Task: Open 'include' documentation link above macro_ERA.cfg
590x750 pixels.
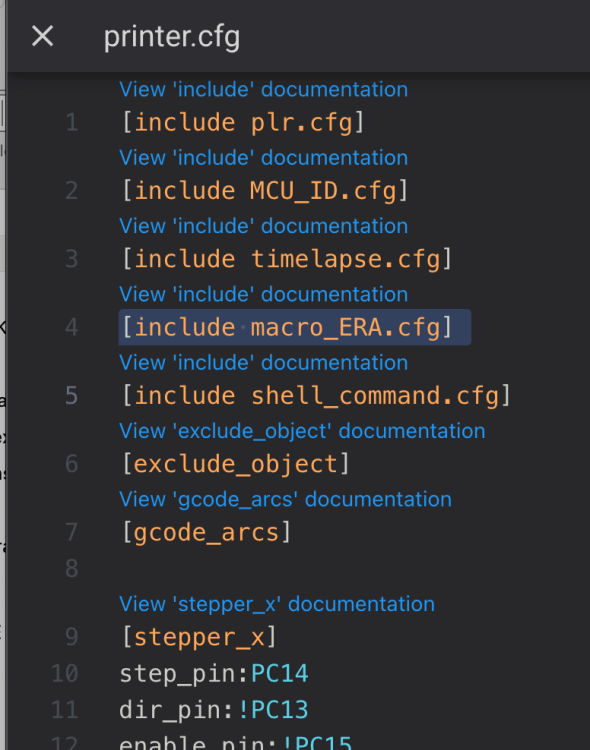Action: coord(263,295)
